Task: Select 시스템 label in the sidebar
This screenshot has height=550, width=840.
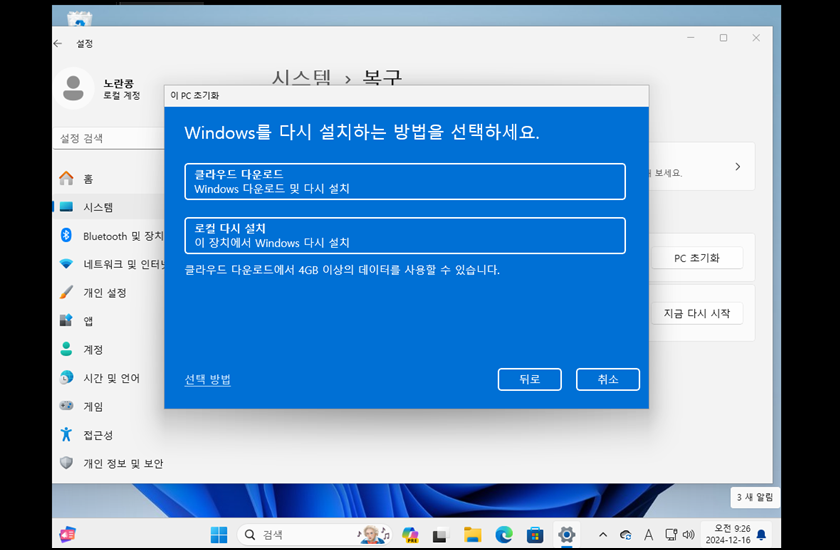Action: [x=98, y=207]
